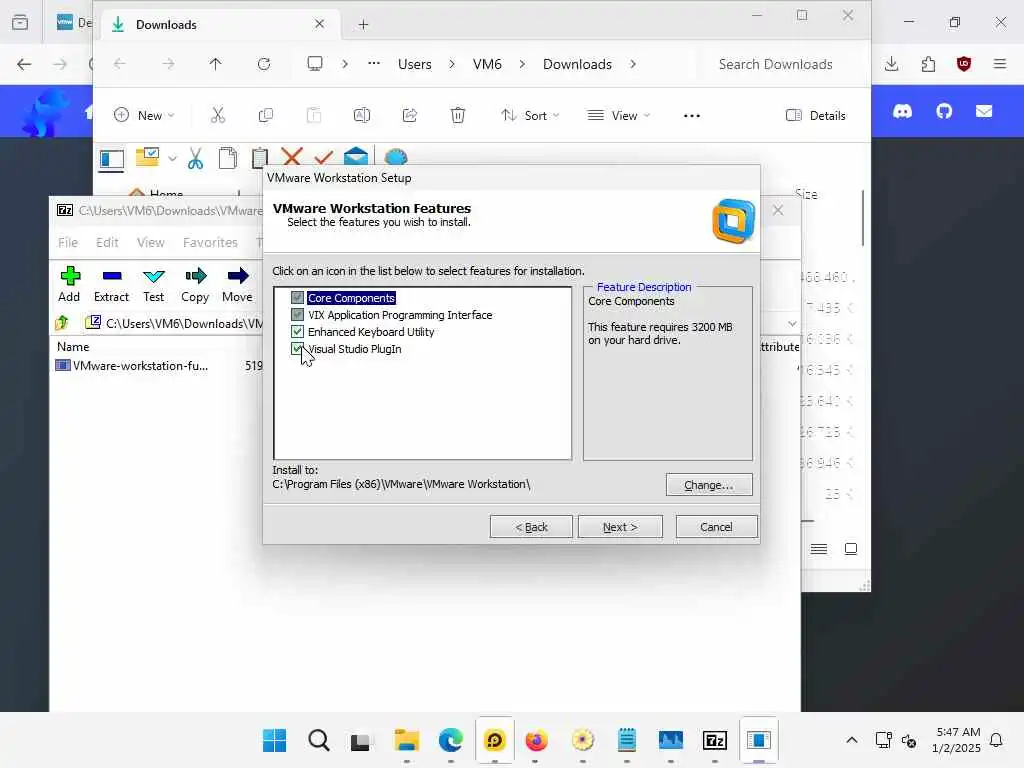The height and width of the screenshot is (768, 1024).
Task: Click the Copy icon in Explorer toolbar
Action: 266,116
